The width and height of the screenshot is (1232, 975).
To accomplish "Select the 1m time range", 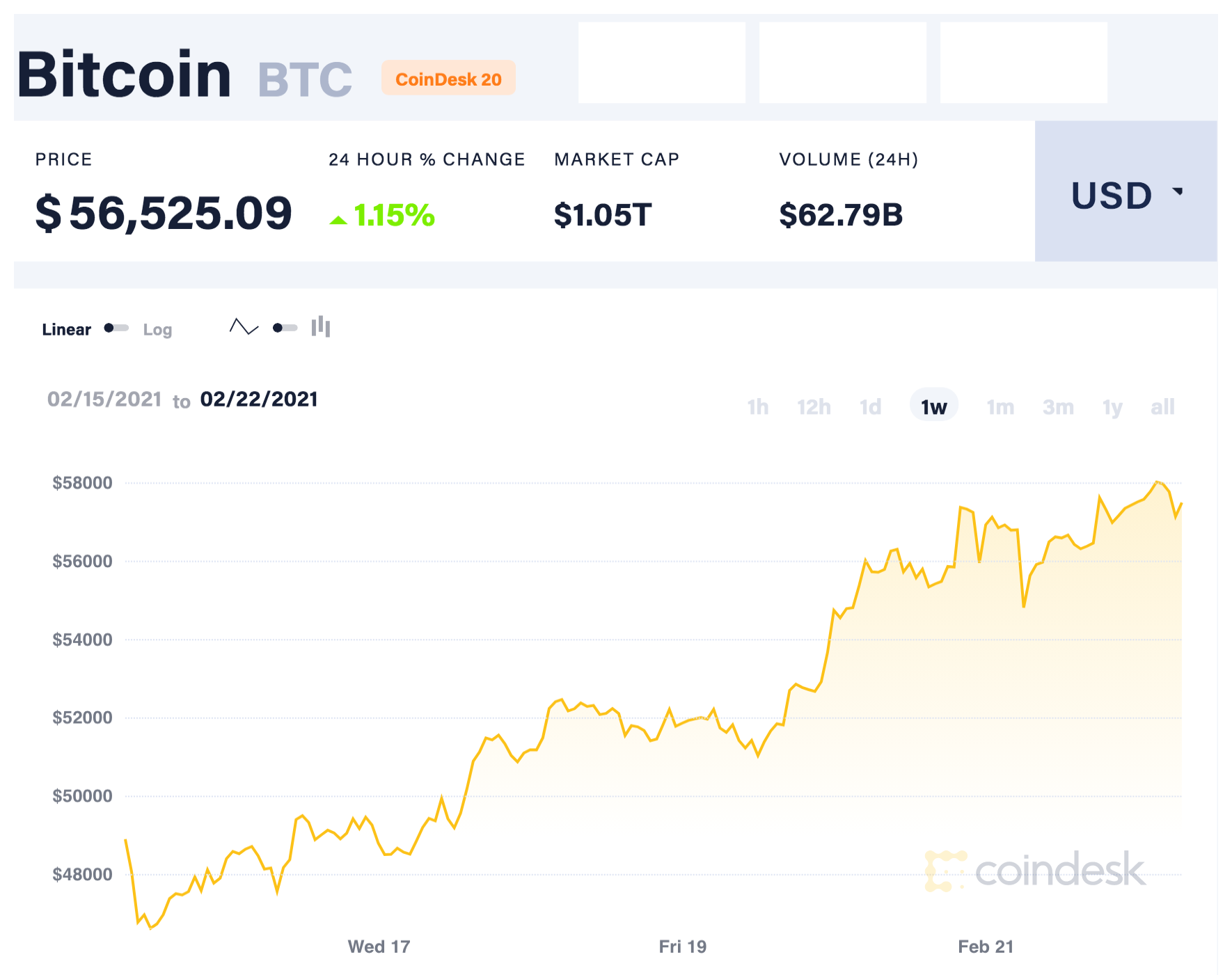I will pos(1000,407).
